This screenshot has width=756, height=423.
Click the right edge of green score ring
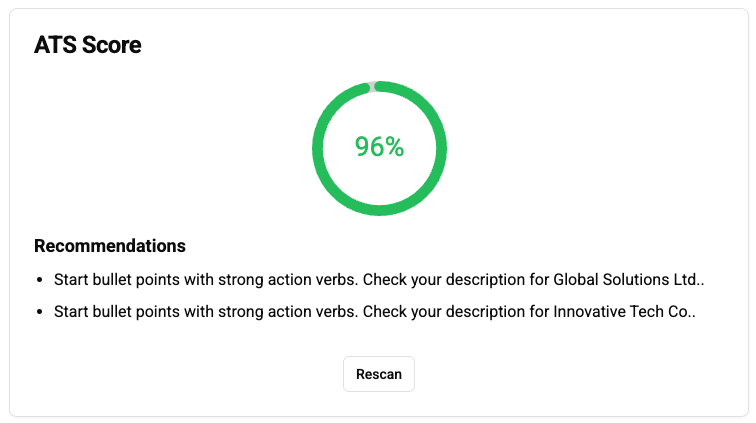tap(441, 148)
